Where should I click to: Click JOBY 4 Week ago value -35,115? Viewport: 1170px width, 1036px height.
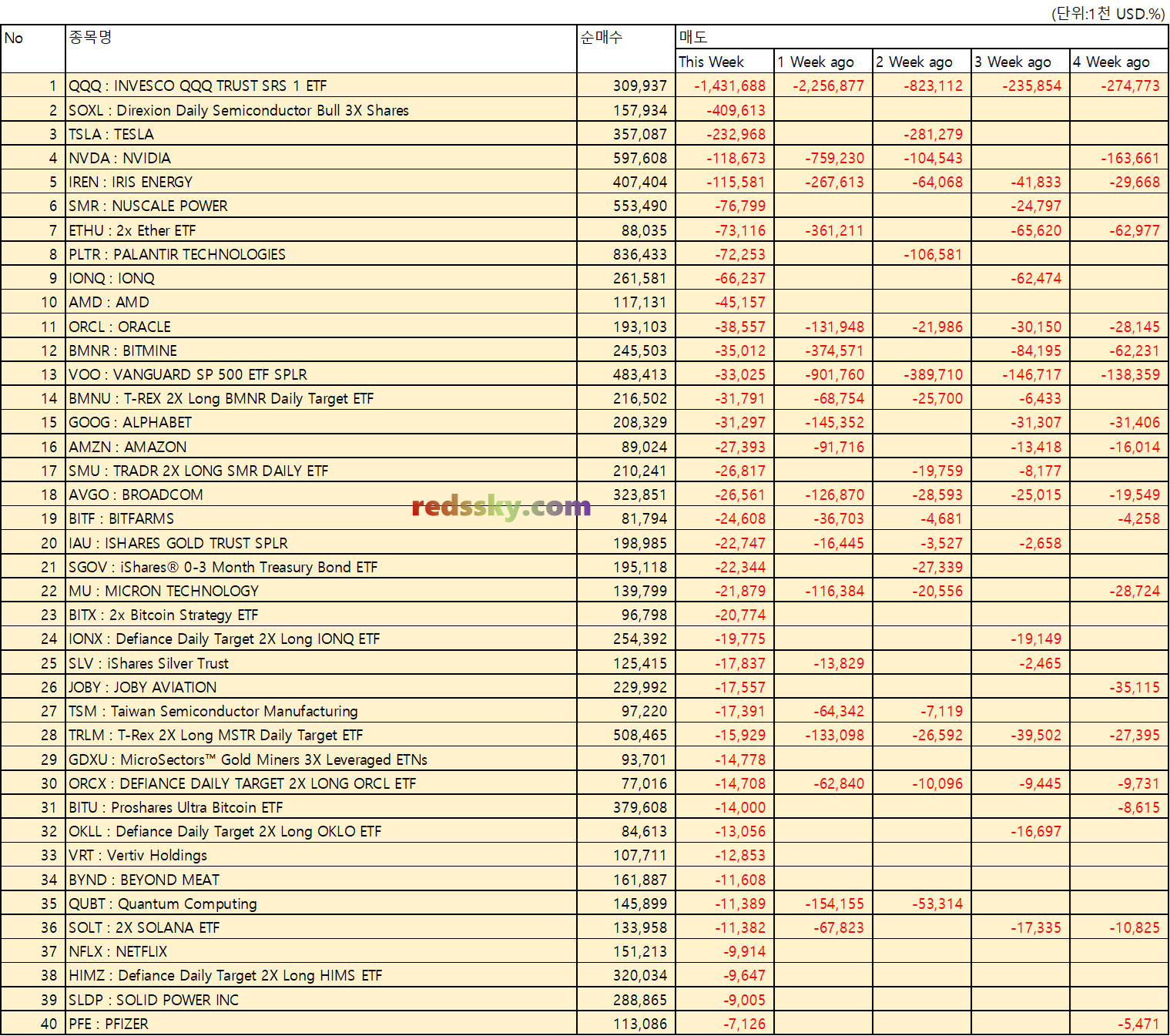[1119, 687]
